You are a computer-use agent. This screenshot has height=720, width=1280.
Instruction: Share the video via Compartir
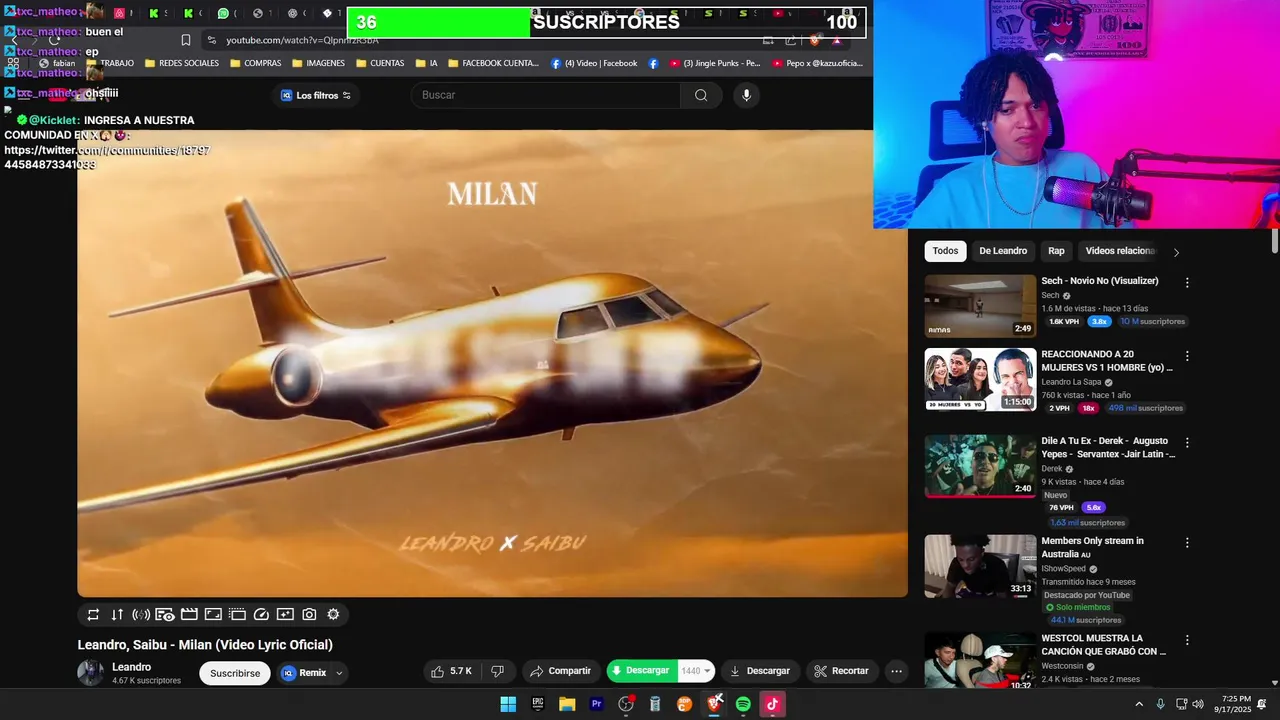[x=560, y=671]
